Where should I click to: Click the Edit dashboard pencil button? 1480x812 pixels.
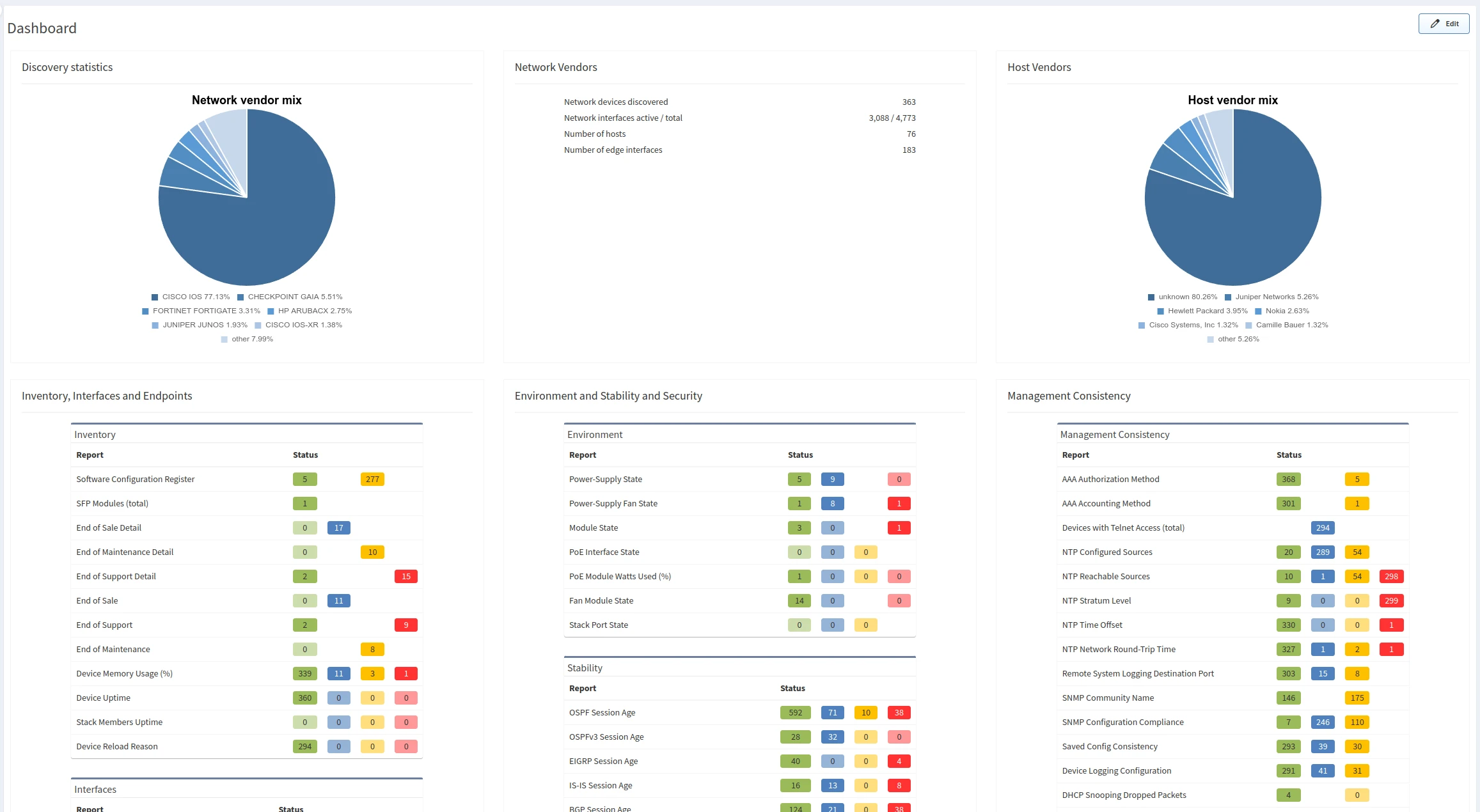coord(1443,24)
